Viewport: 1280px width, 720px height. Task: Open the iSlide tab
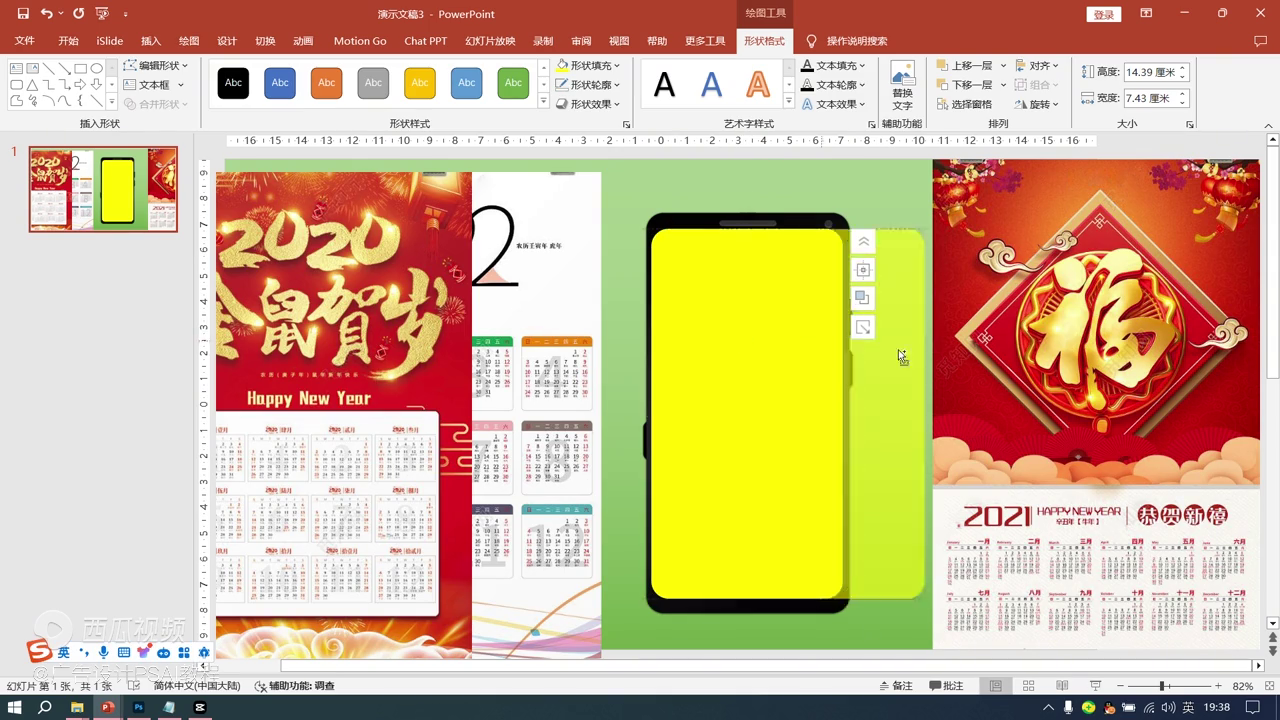[x=110, y=41]
